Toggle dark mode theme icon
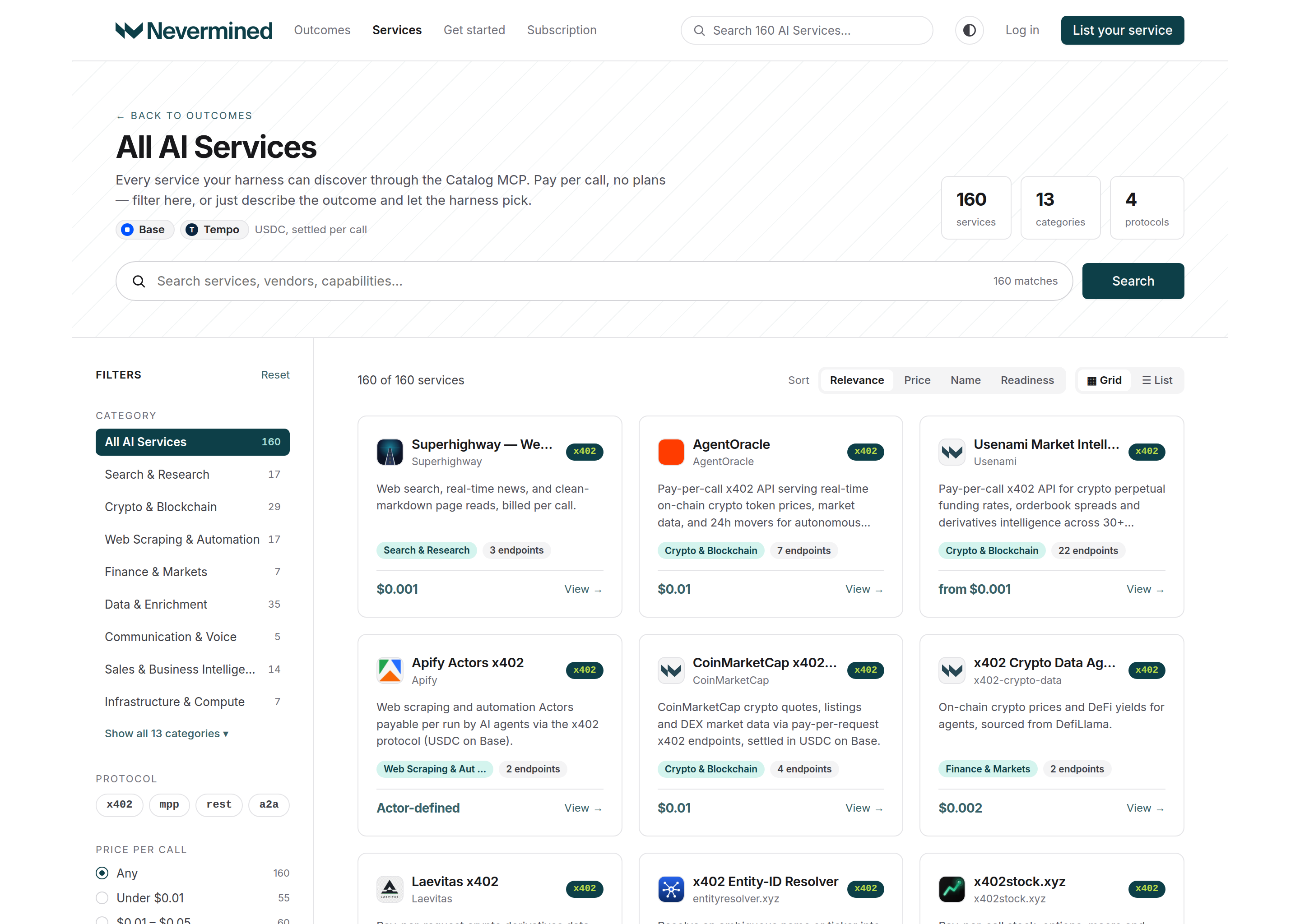 pos(969,30)
